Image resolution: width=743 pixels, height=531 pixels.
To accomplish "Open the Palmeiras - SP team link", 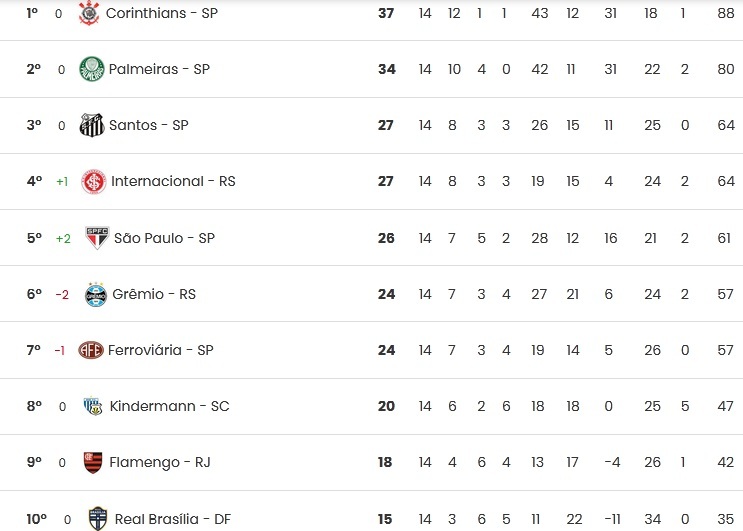I will [159, 69].
